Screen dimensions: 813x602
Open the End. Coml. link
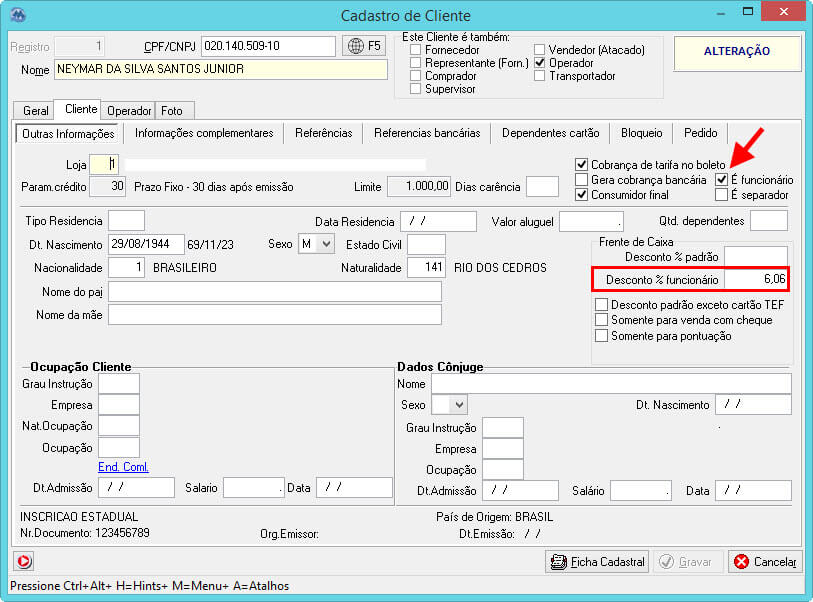[x=123, y=467]
